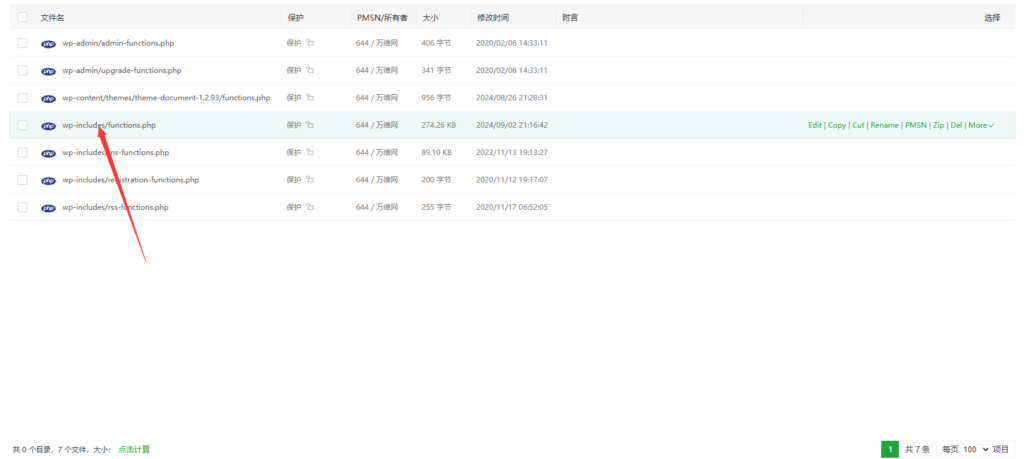Image resolution: width=1024 pixels, height=459 pixels.
Task: Click Cut for wp-includes/functions.php
Action: (x=858, y=125)
